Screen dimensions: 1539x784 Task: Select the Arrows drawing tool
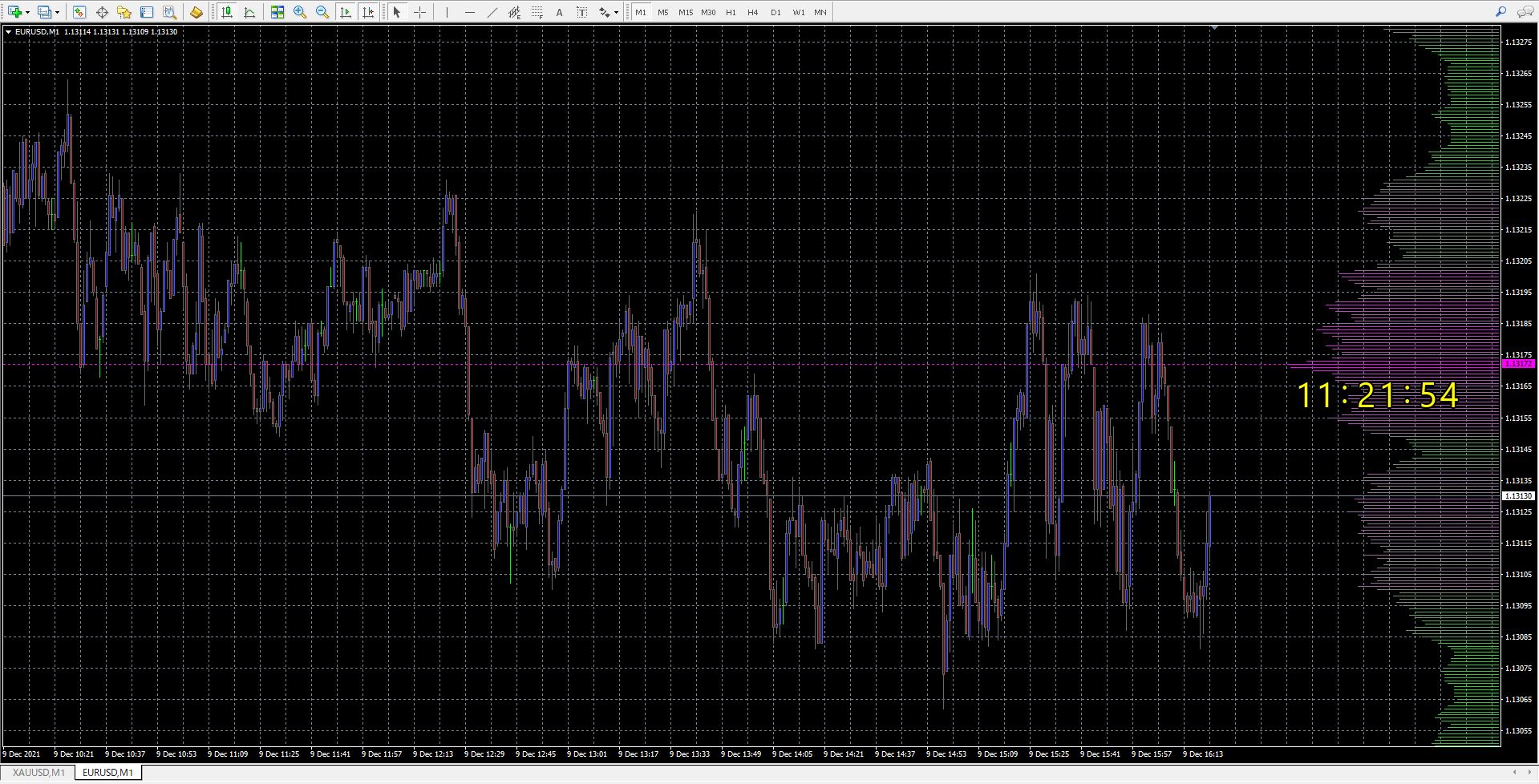604,12
